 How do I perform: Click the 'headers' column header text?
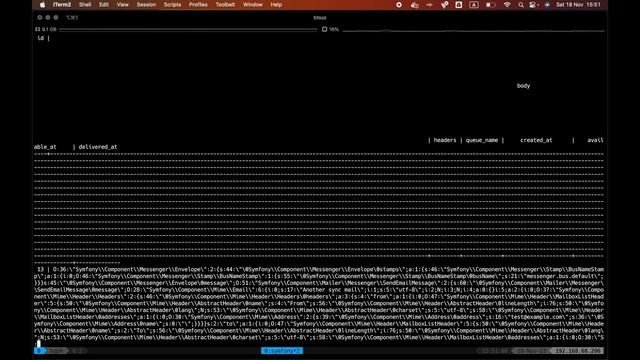(445, 140)
